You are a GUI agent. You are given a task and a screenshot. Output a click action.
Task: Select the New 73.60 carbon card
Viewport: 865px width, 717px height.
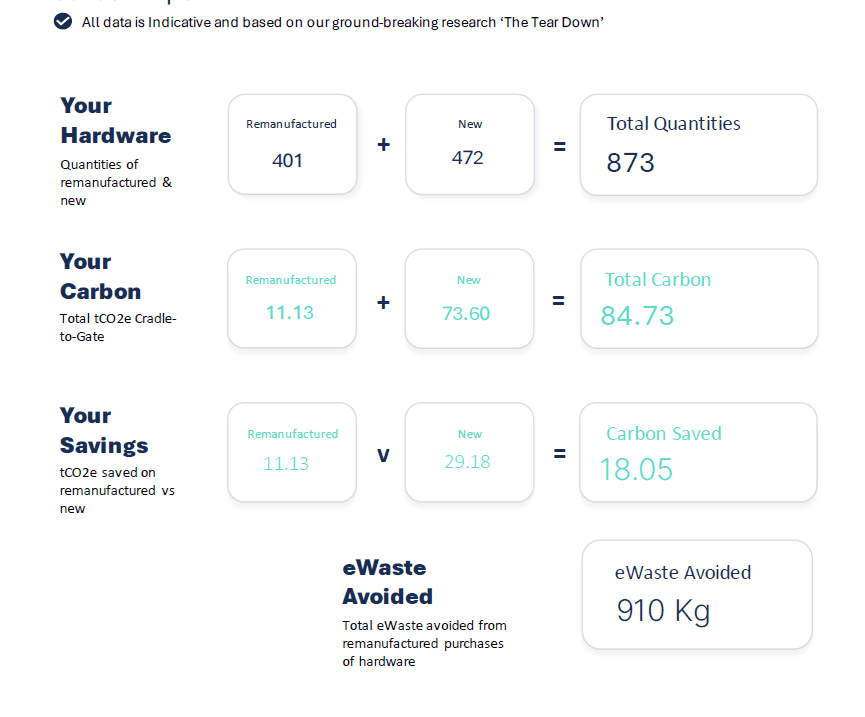(x=469, y=298)
